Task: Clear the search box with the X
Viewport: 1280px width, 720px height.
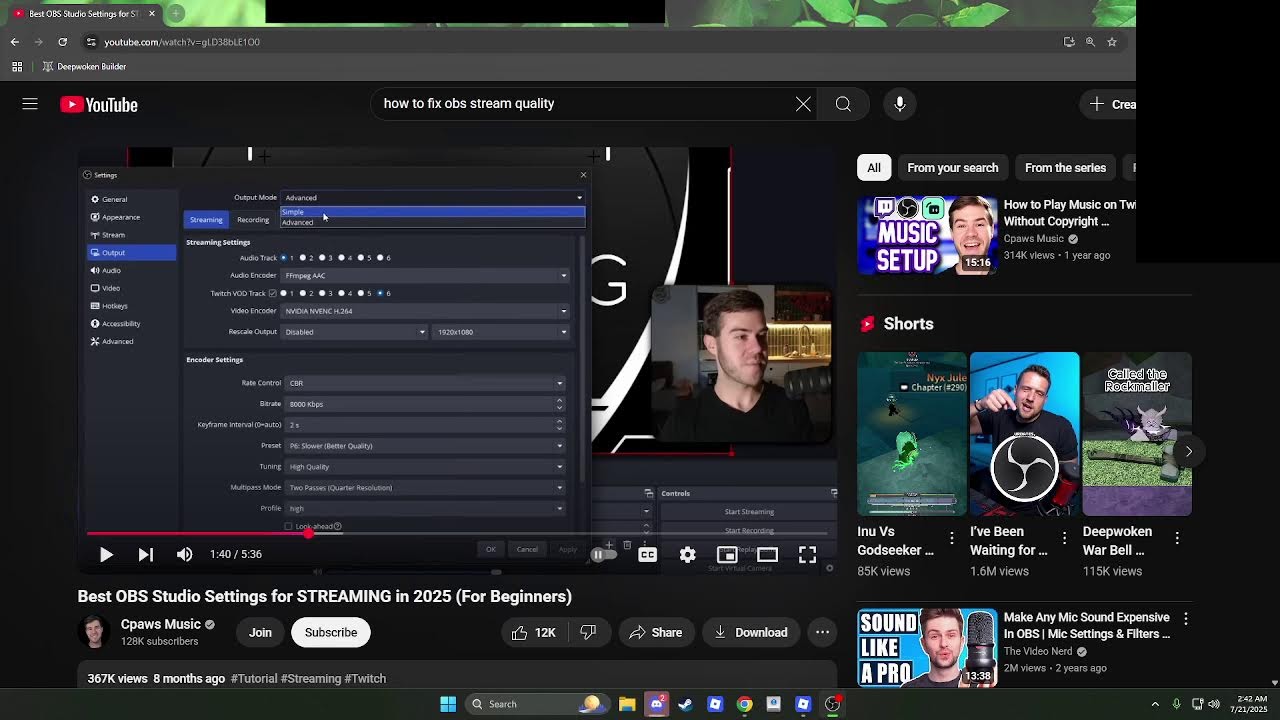Action: tap(803, 104)
